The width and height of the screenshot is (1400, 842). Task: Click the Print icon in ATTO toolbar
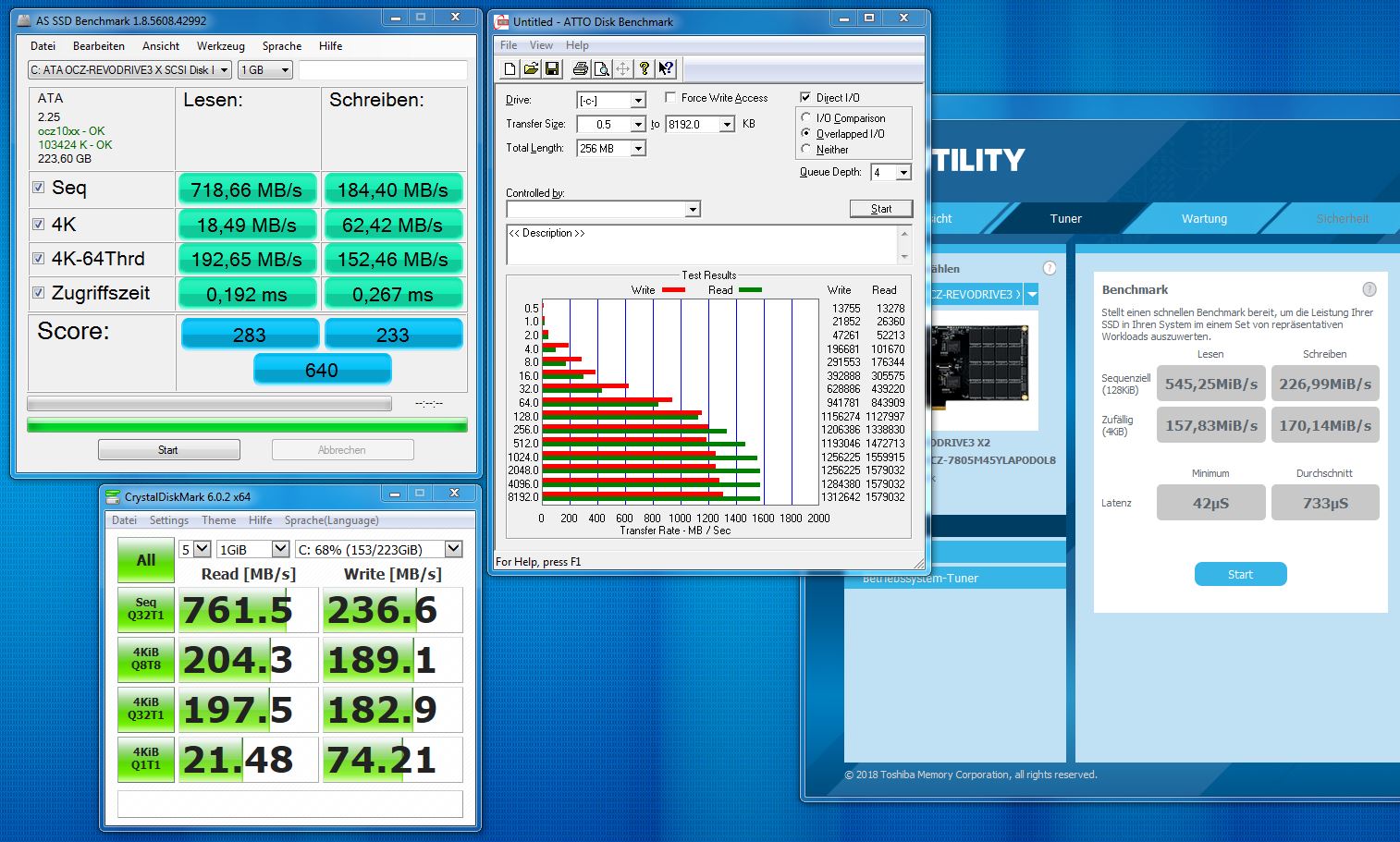tap(581, 68)
